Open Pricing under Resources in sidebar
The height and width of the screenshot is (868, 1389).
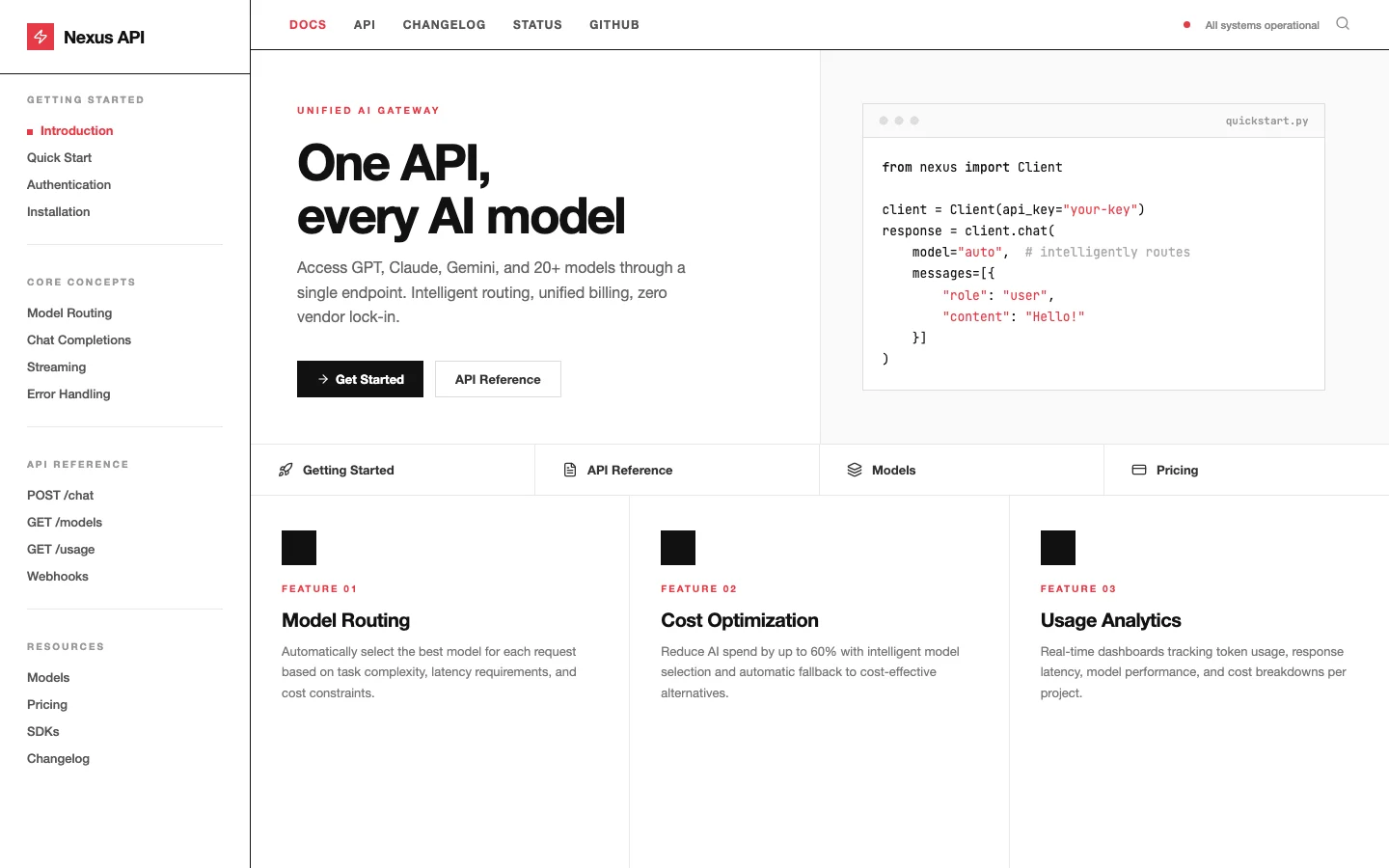[47, 704]
